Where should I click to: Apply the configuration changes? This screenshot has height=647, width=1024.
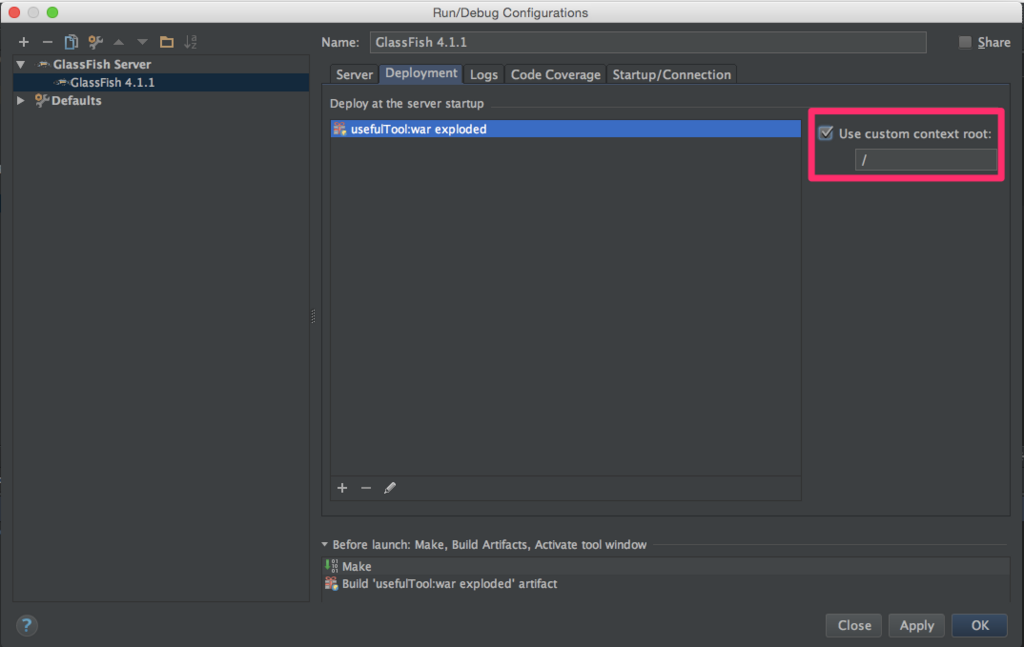click(917, 625)
